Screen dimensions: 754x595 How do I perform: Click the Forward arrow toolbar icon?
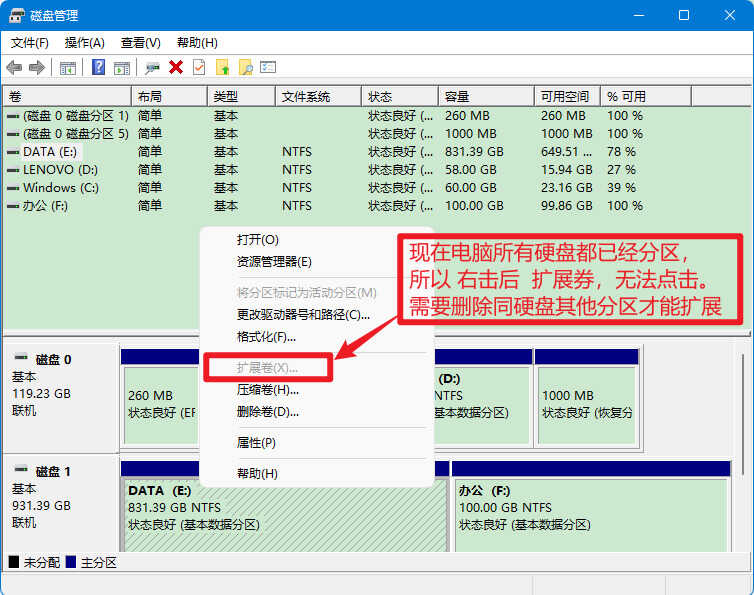pos(37,67)
